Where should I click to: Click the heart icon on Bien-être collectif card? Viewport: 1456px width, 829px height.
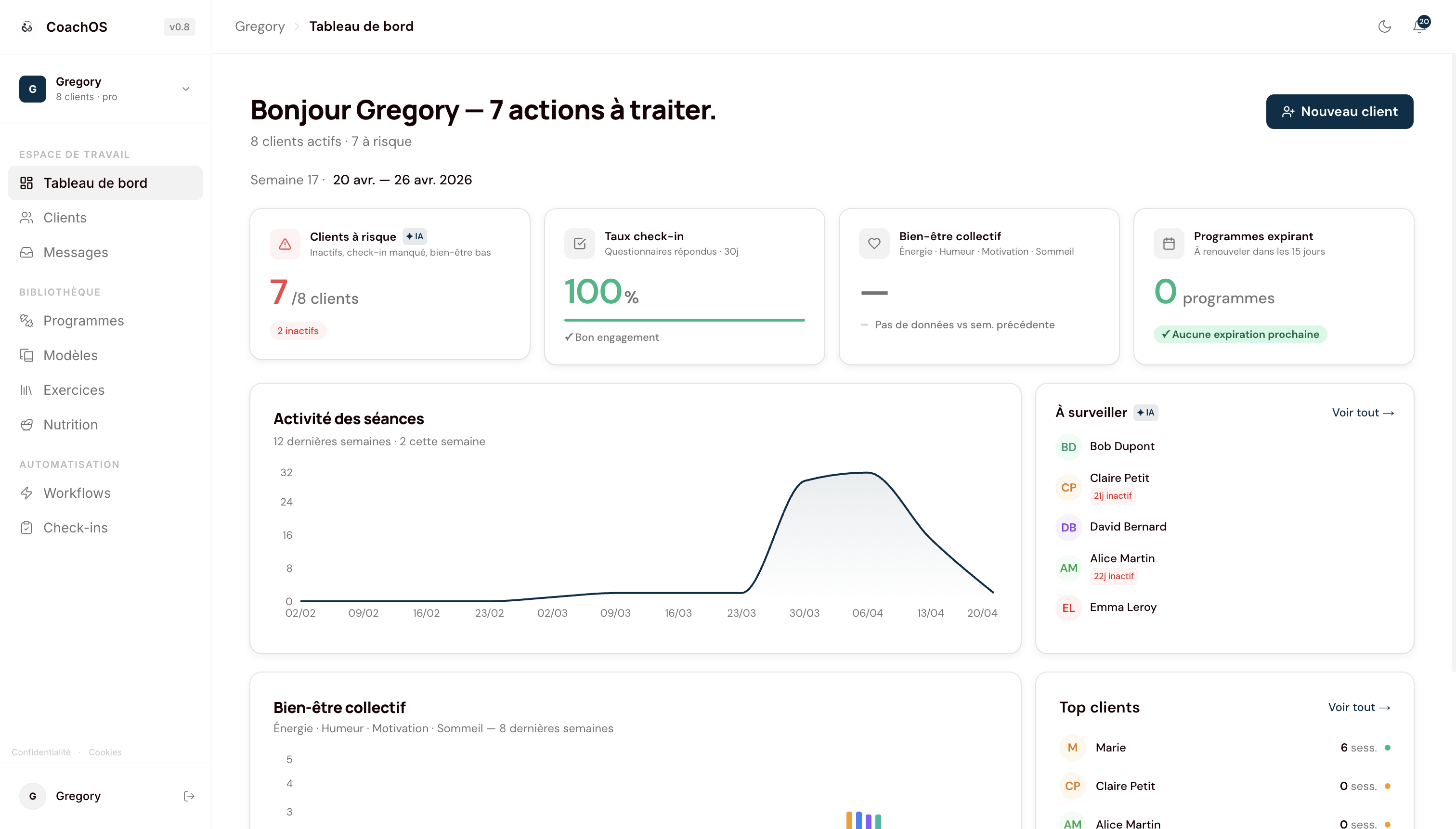[874, 244]
